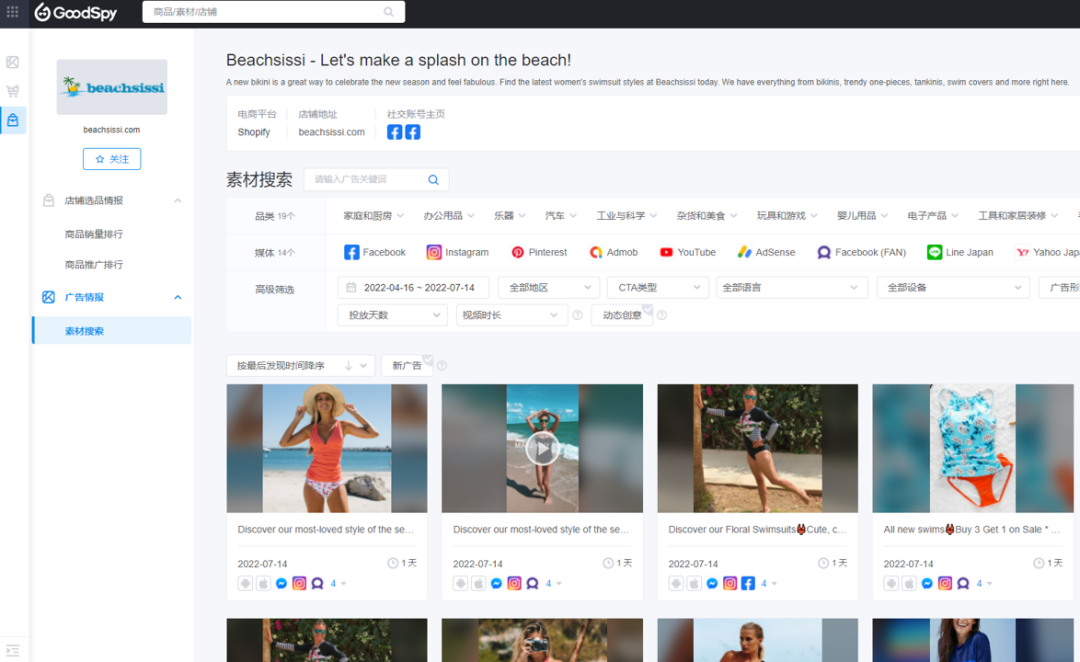Click the calendar icon in date range
Screen dimensions: 1080x662
351,287
